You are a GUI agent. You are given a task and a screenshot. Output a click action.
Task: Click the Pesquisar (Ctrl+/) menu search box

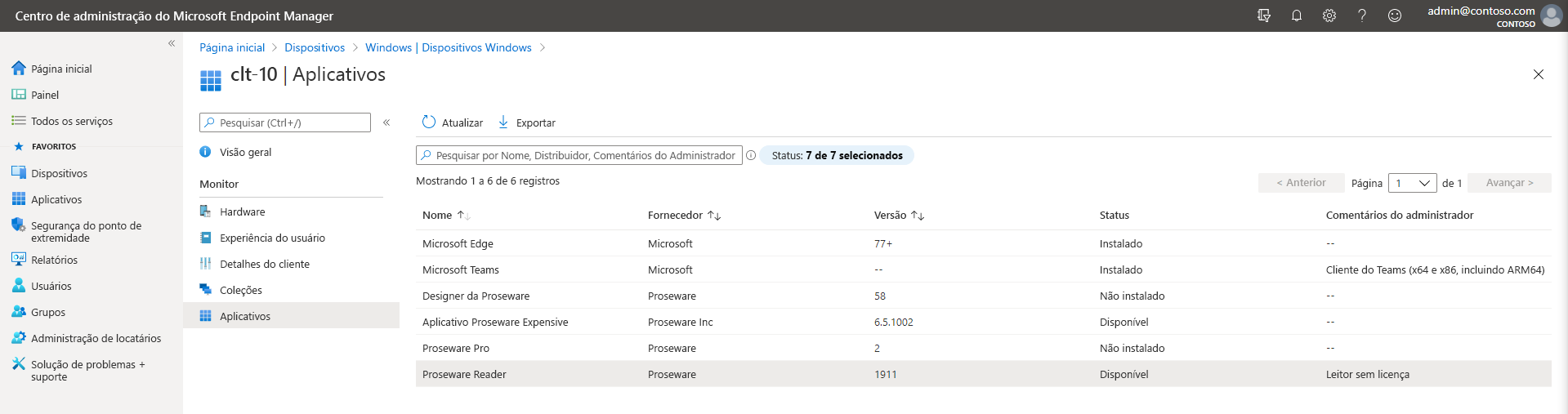285,122
